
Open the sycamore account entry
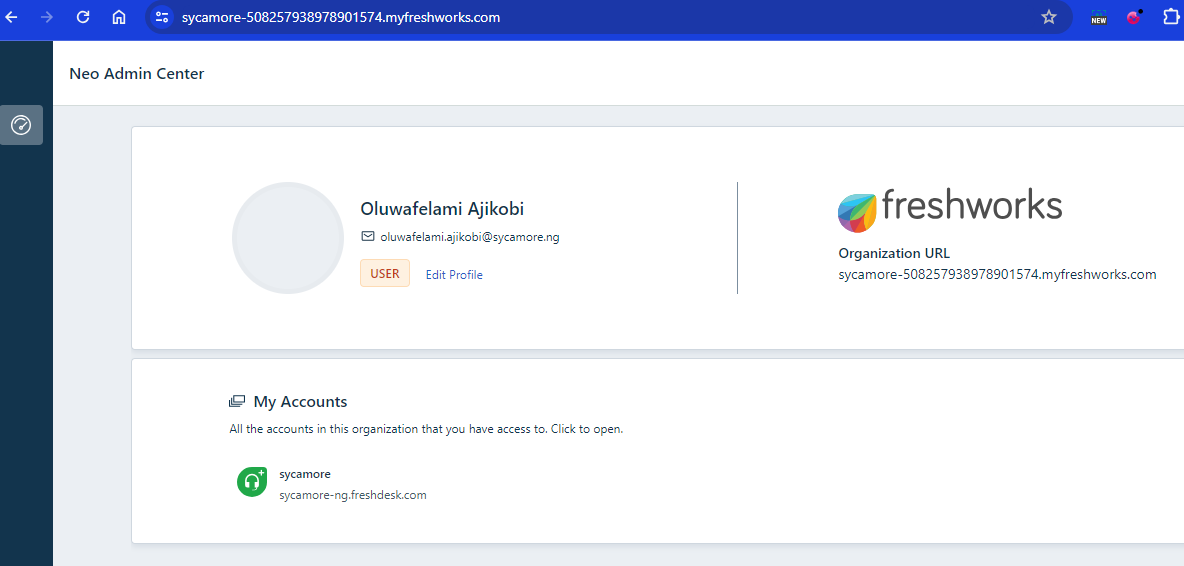click(x=305, y=474)
